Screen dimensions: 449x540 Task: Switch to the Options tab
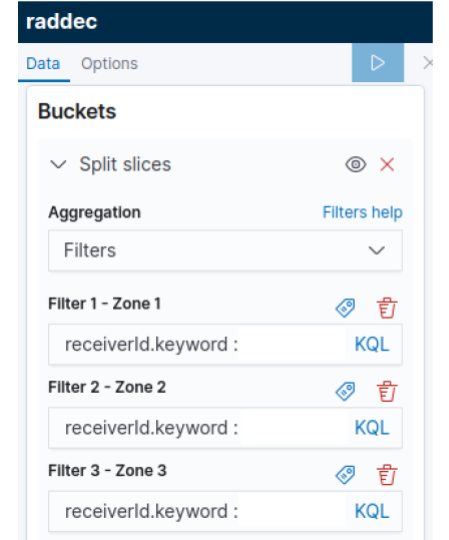(109, 63)
